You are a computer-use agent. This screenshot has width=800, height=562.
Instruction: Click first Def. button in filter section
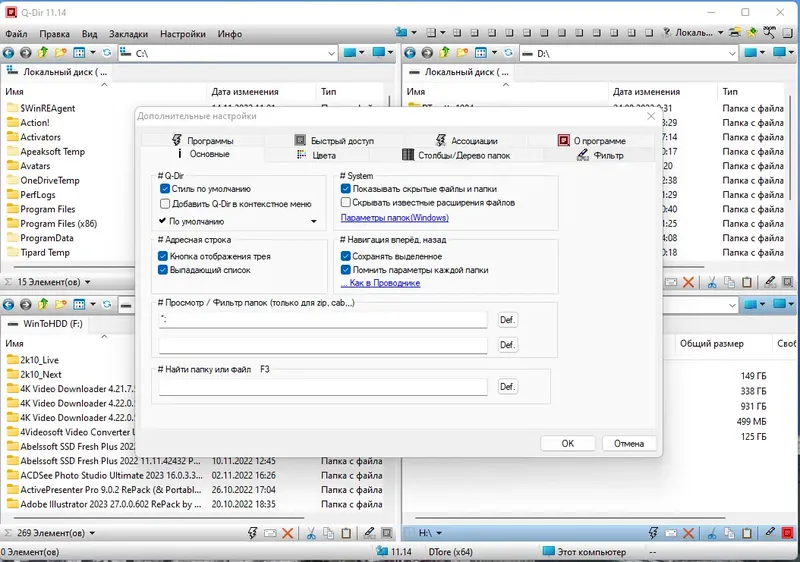point(507,320)
